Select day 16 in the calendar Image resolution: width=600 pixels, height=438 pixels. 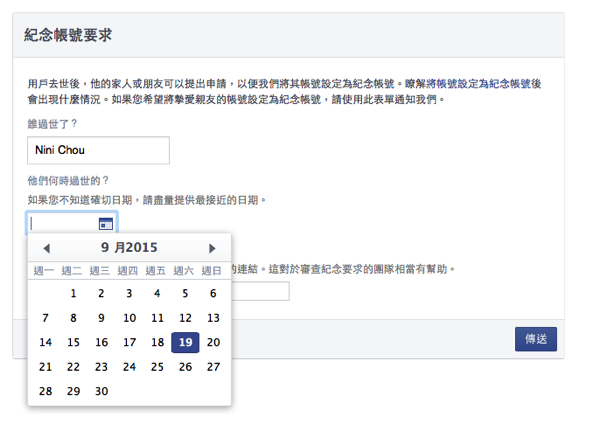[101, 342]
